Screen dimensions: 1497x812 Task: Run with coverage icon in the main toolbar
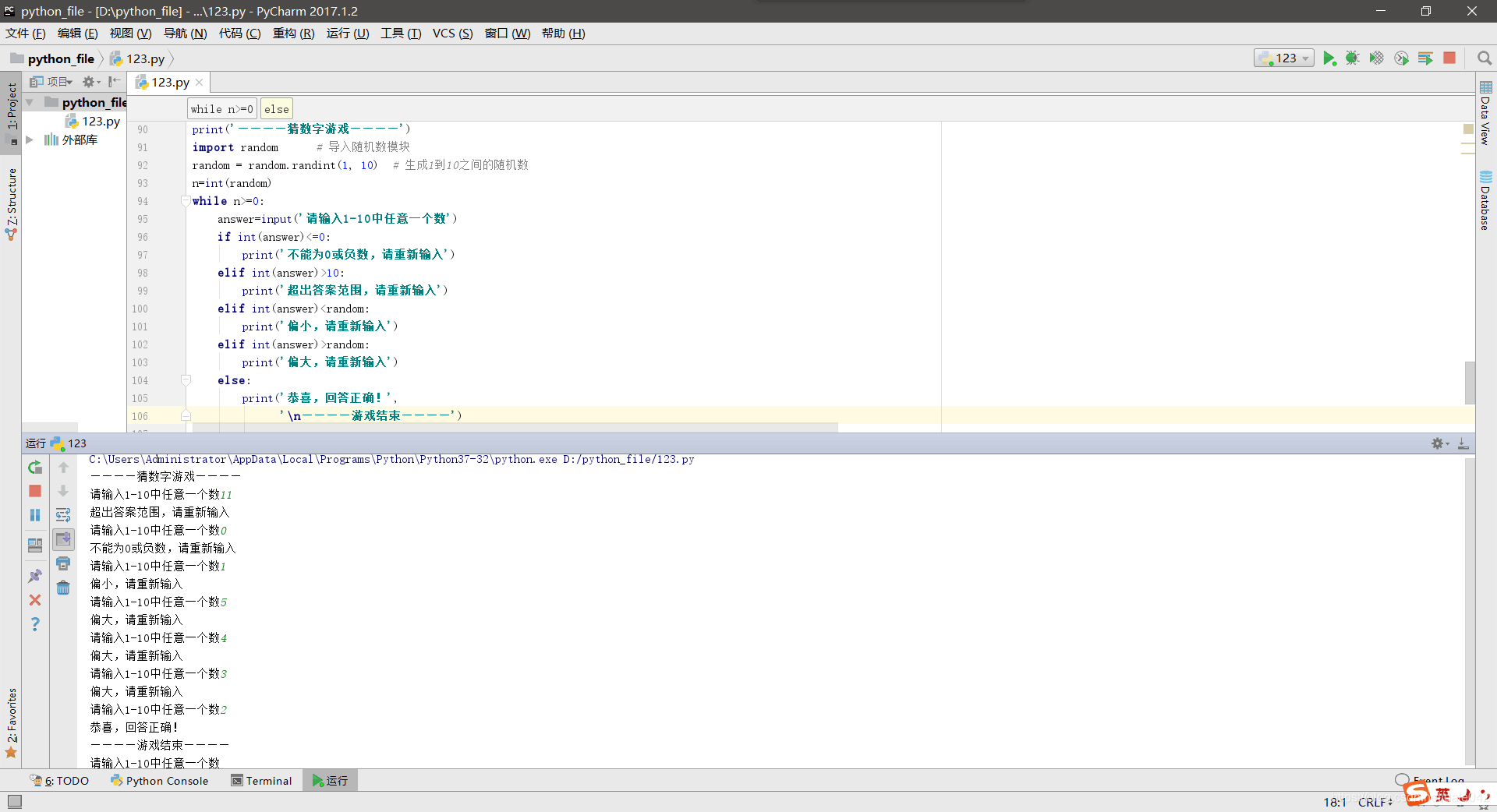click(1377, 58)
